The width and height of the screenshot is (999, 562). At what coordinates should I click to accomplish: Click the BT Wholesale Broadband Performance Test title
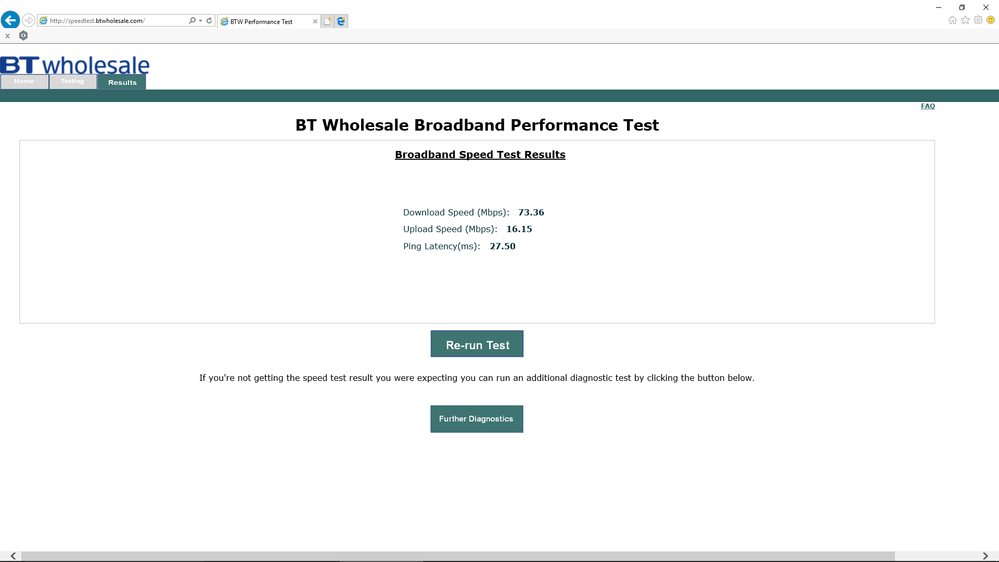(x=477, y=125)
